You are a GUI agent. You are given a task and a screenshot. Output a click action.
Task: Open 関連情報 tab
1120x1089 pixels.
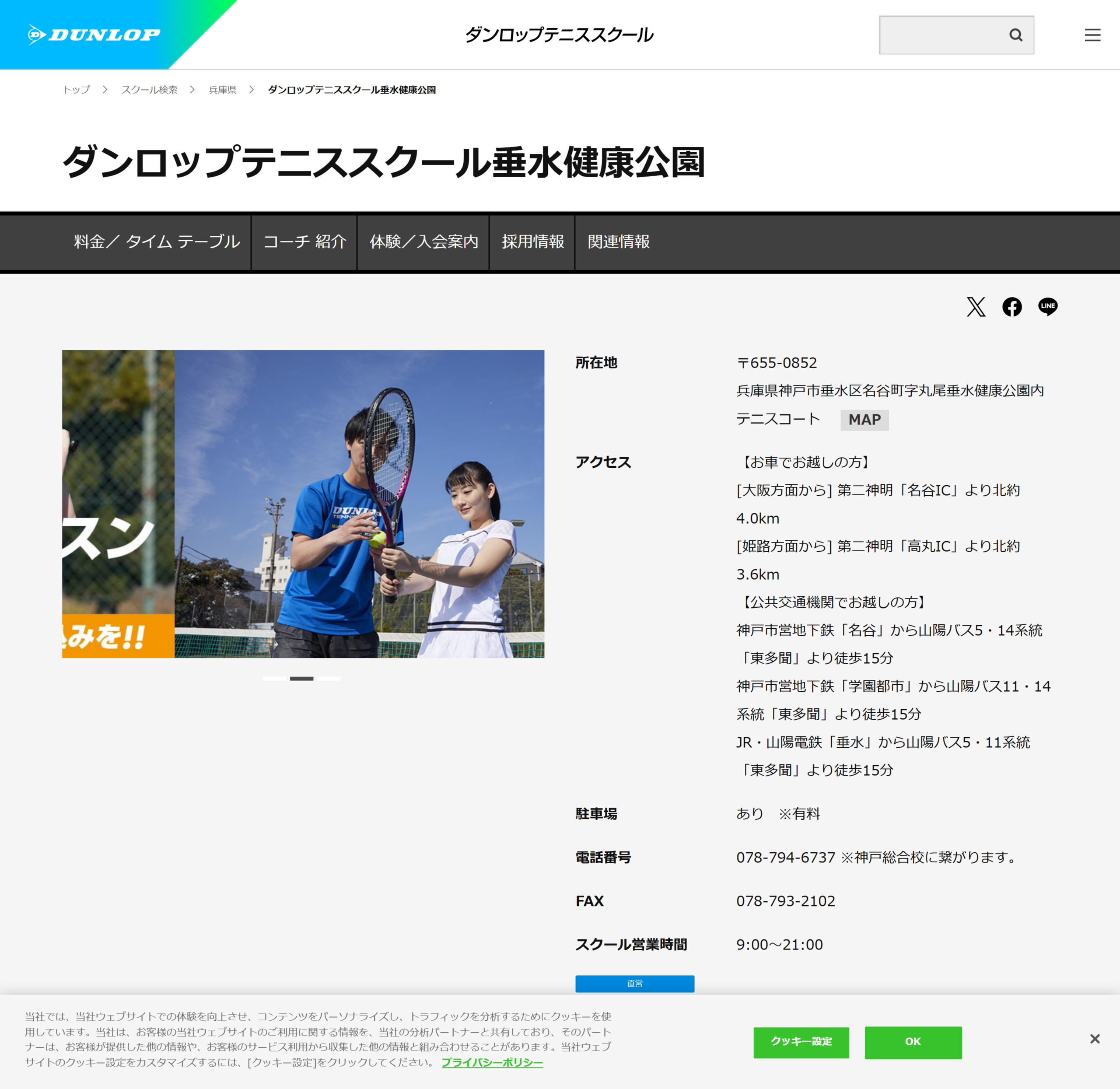(x=618, y=242)
